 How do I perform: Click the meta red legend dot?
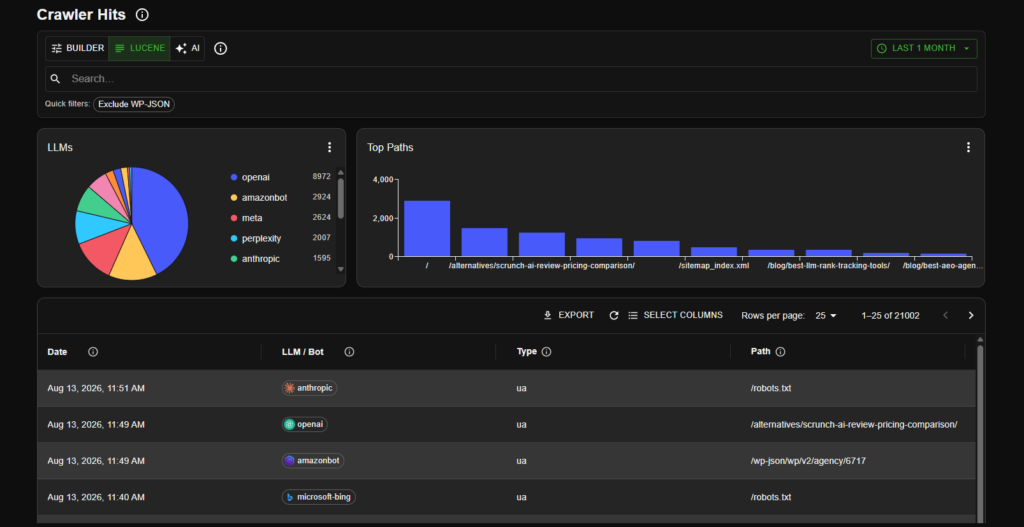(x=234, y=217)
